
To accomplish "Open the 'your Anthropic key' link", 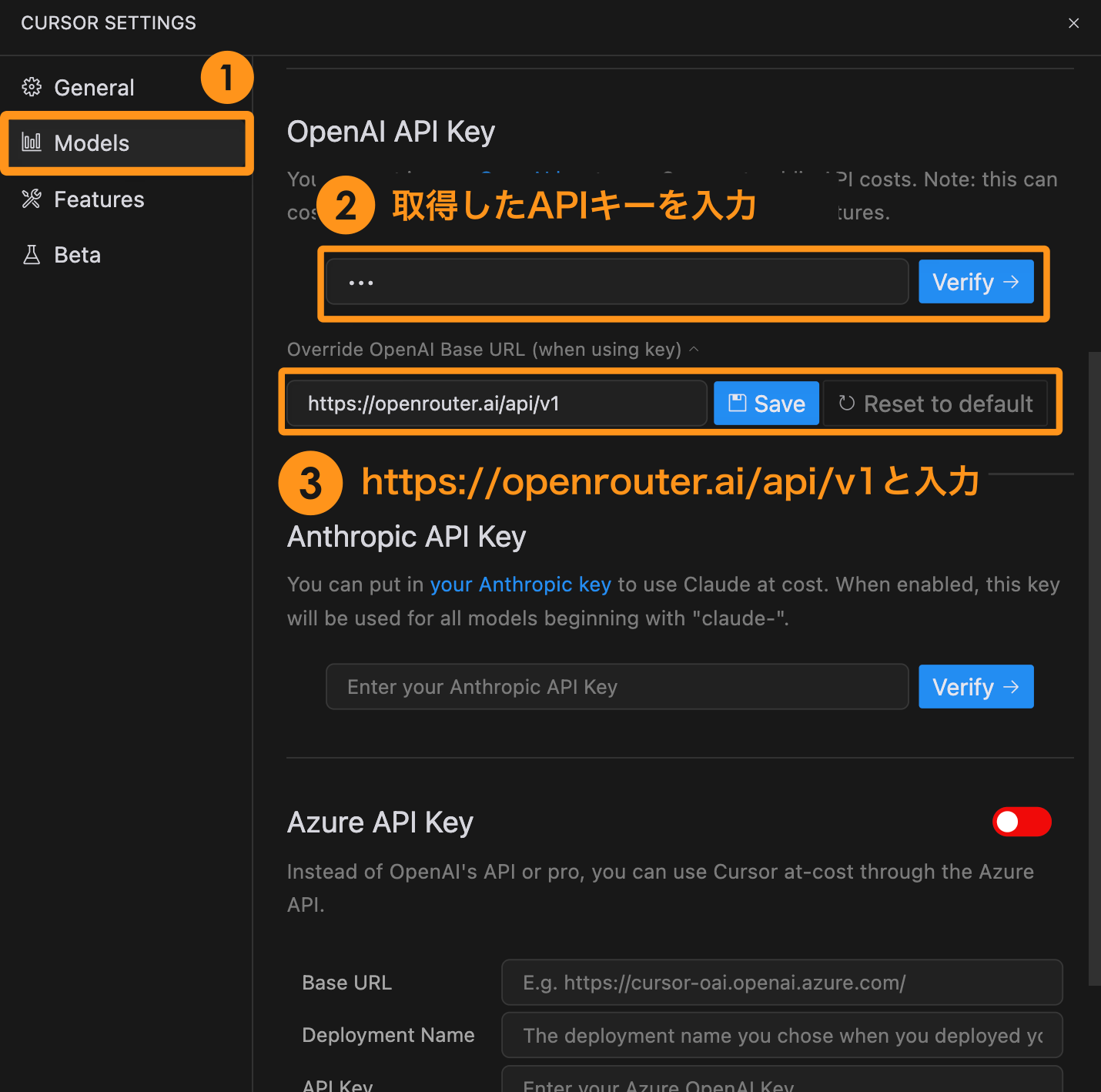I will [520, 585].
